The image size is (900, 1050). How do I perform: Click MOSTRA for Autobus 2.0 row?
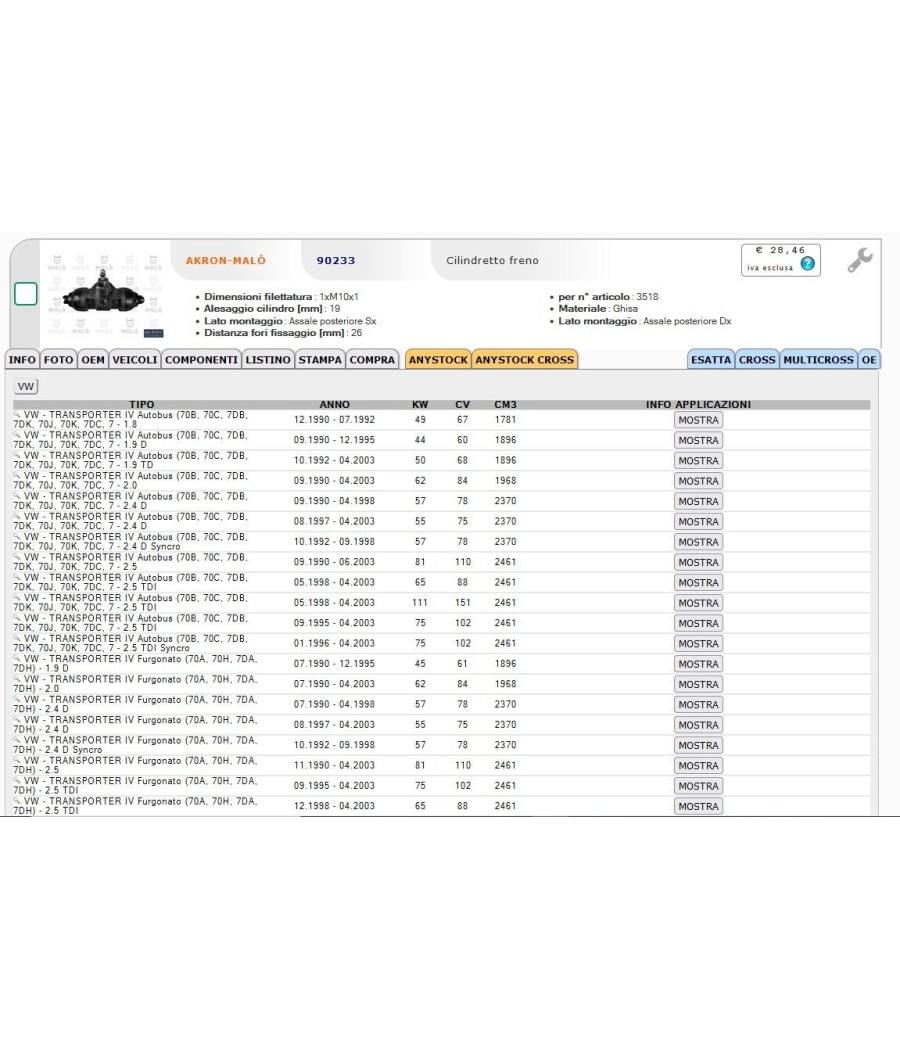coord(698,481)
